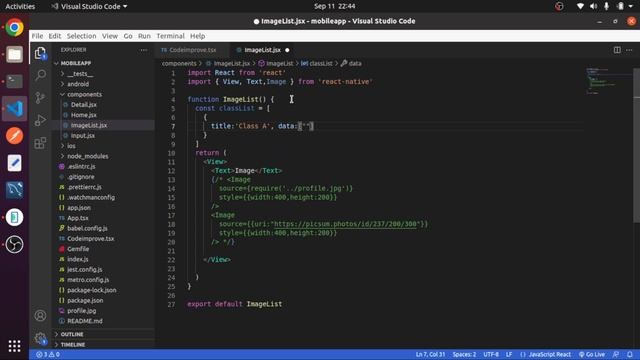Click the Split Editor icon
Screen dimensions: 640x360
coord(617,50)
